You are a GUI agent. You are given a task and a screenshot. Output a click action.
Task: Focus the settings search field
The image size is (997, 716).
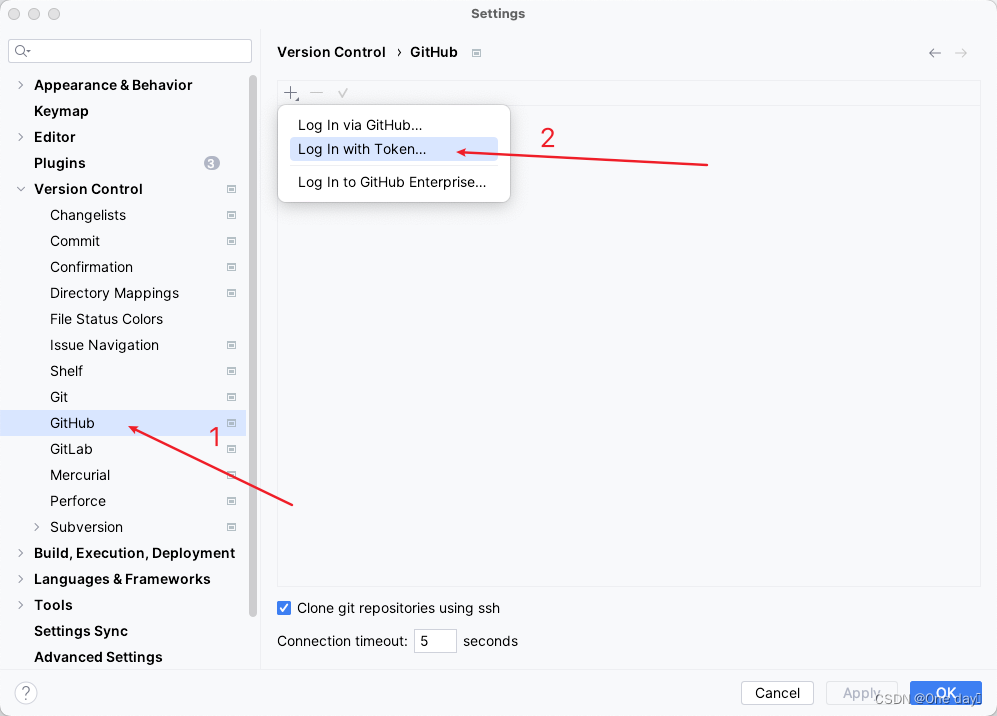coord(130,51)
